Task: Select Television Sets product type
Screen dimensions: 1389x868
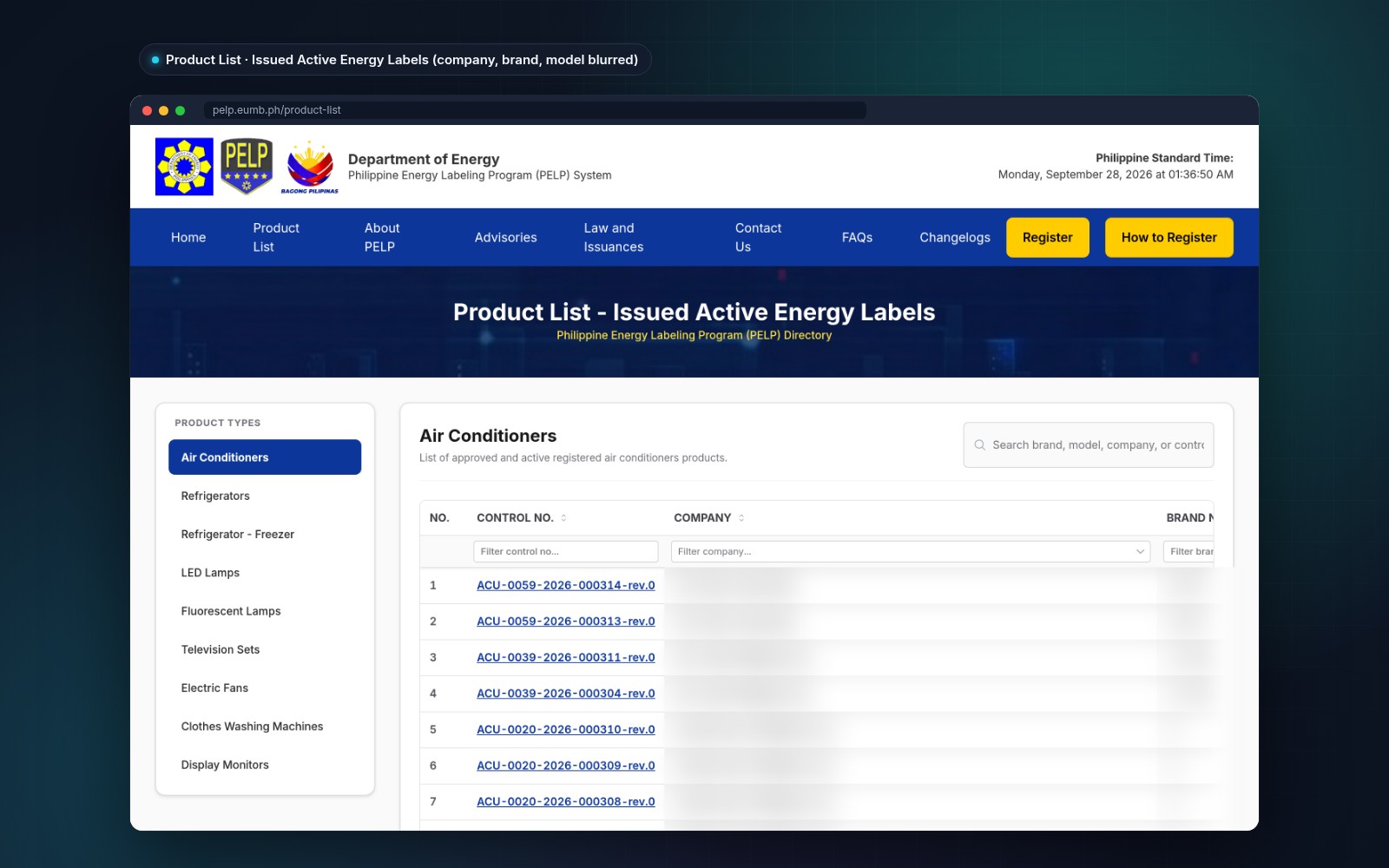Action: (265, 649)
